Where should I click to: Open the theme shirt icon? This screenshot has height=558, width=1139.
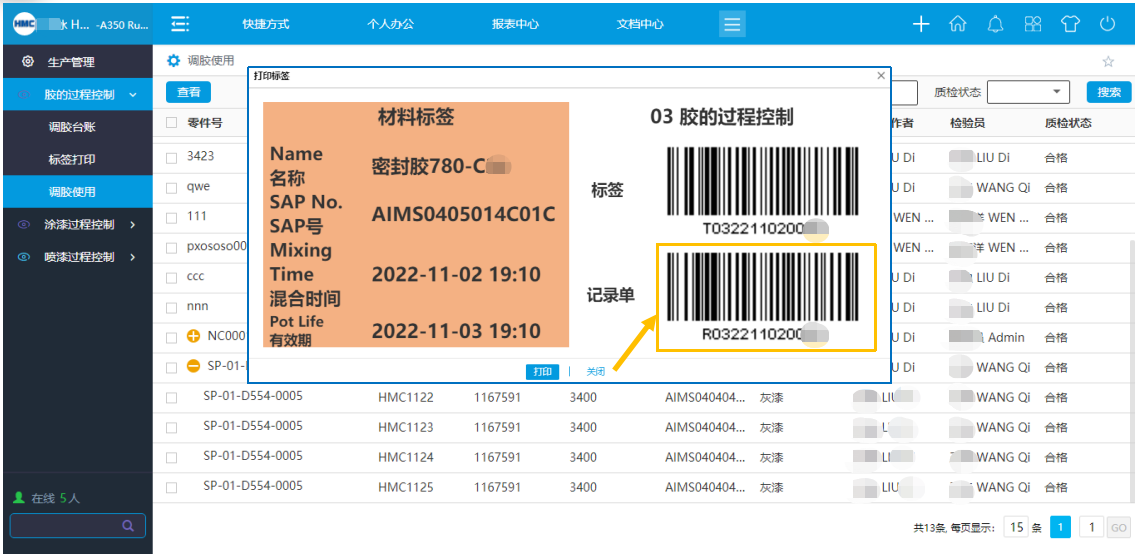point(1070,24)
